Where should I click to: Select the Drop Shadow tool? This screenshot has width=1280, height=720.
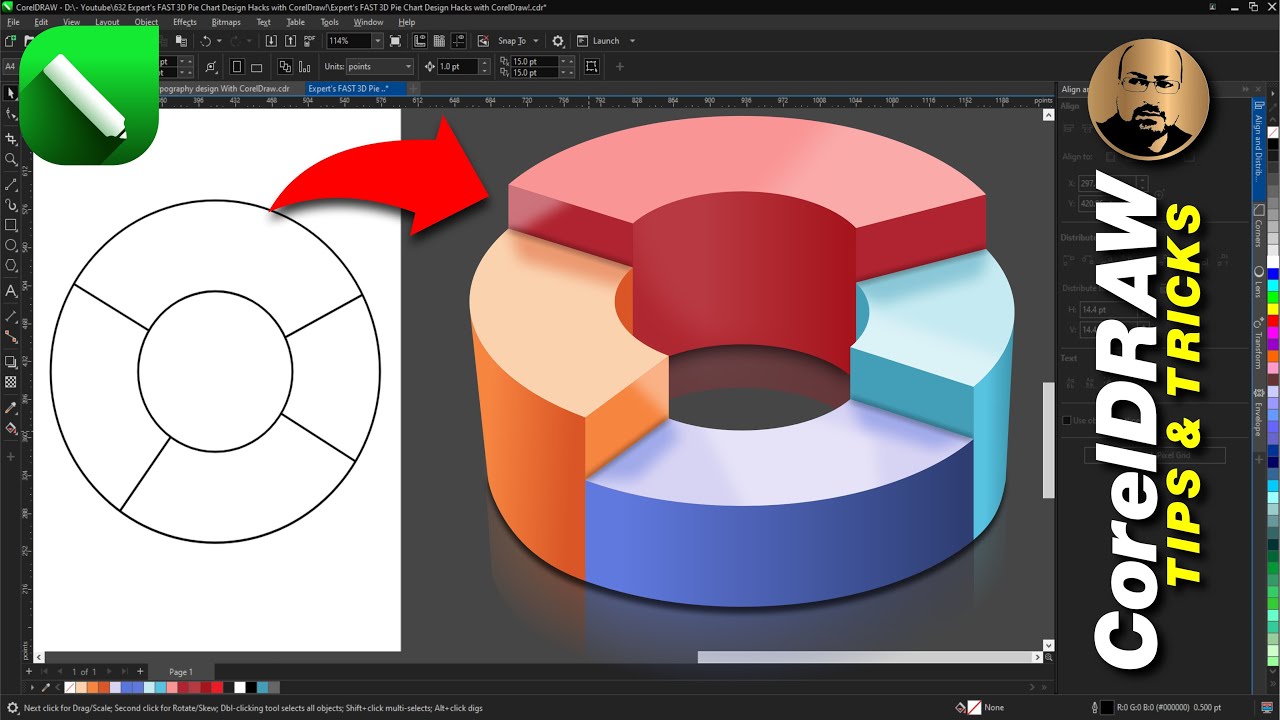[11, 362]
